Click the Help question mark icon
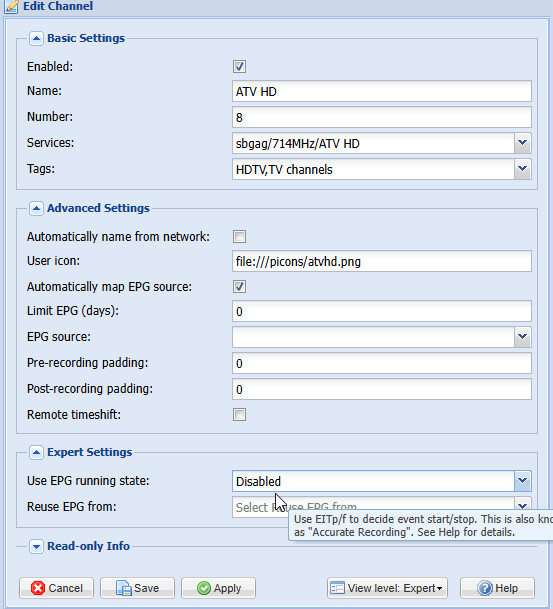This screenshot has height=609, width=553. [x=485, y=588]
